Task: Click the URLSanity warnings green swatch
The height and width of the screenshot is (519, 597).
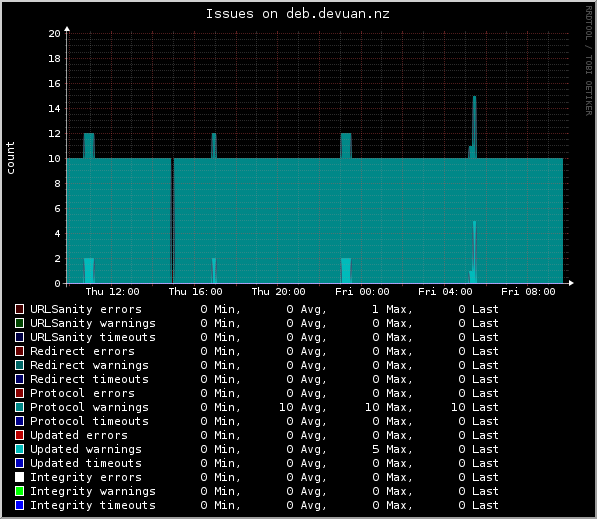Action: click(19, 323)
